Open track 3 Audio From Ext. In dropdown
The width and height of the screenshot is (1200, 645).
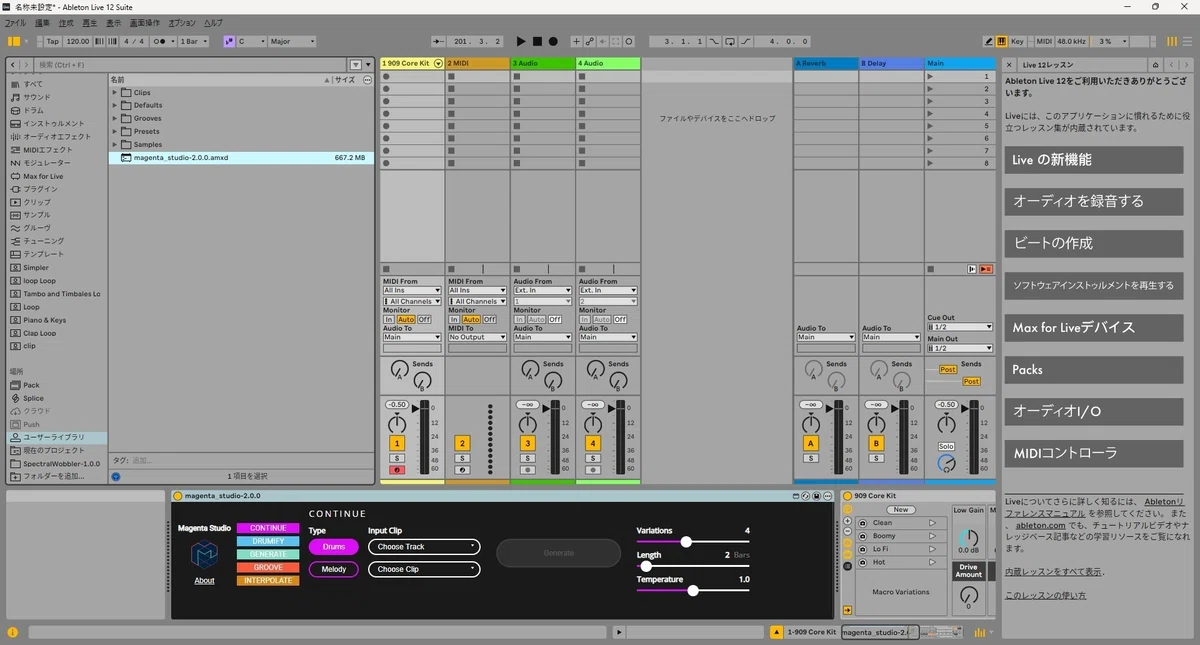click(x=542, y=290)
